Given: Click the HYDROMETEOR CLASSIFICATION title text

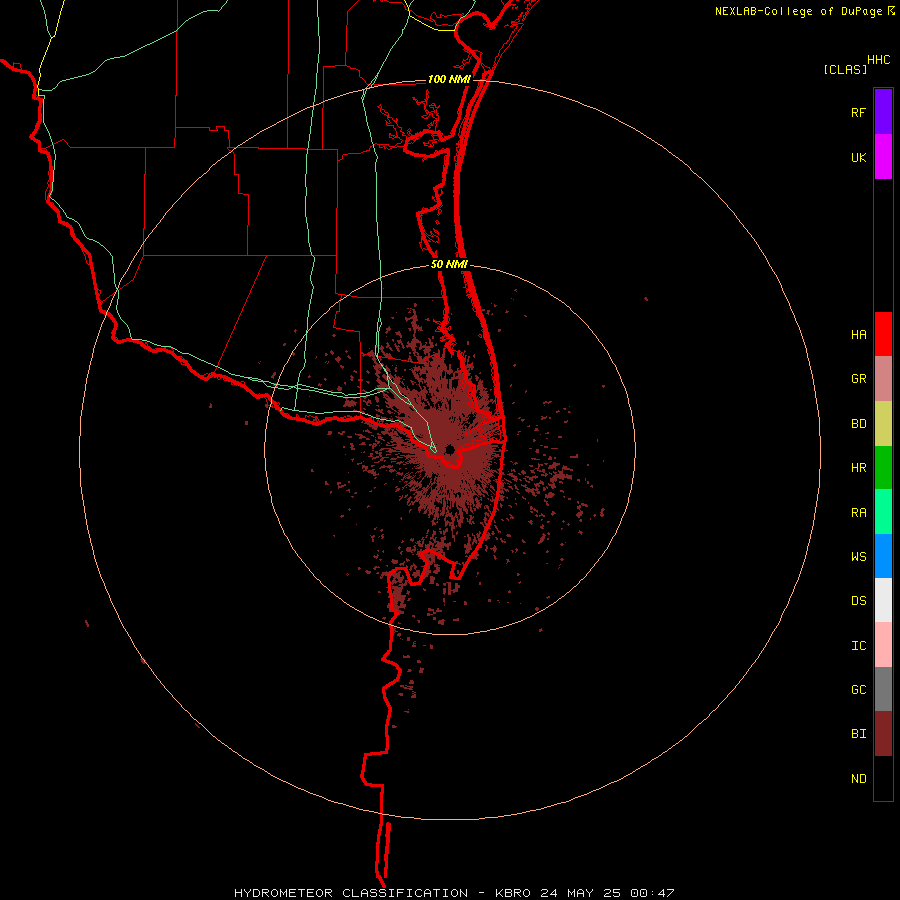Looking at the screenshot, I should coord(351,893).
